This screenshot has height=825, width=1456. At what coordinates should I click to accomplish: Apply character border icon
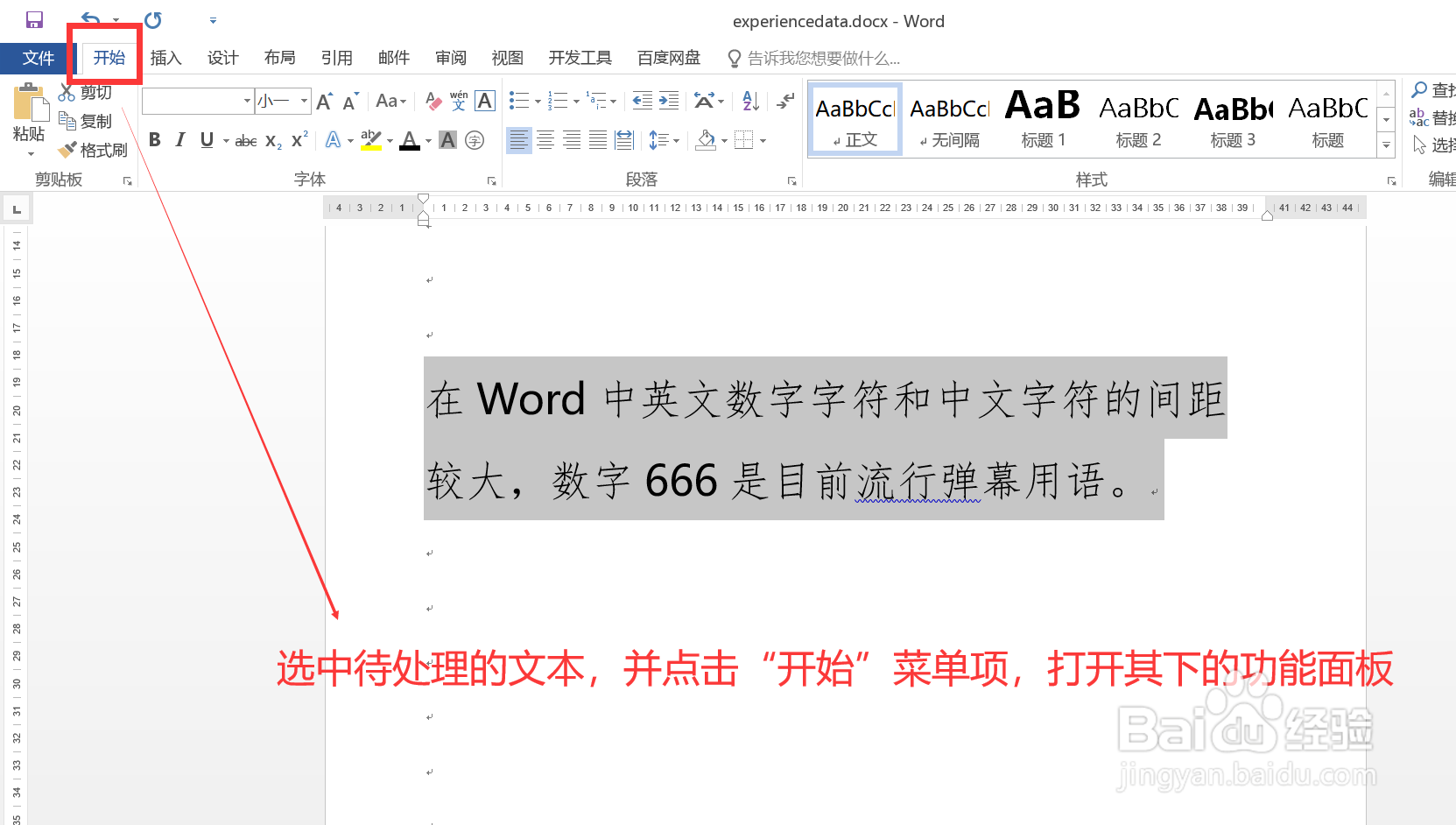pos(485,101)
